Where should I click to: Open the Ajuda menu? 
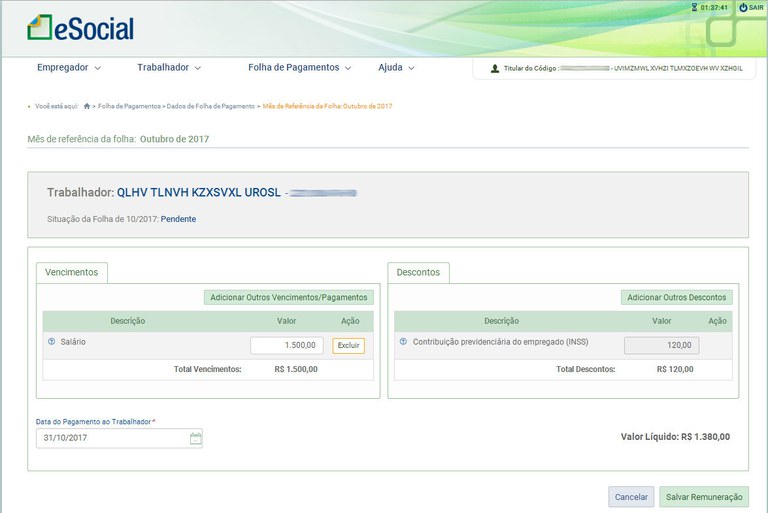tap(396, 68)
